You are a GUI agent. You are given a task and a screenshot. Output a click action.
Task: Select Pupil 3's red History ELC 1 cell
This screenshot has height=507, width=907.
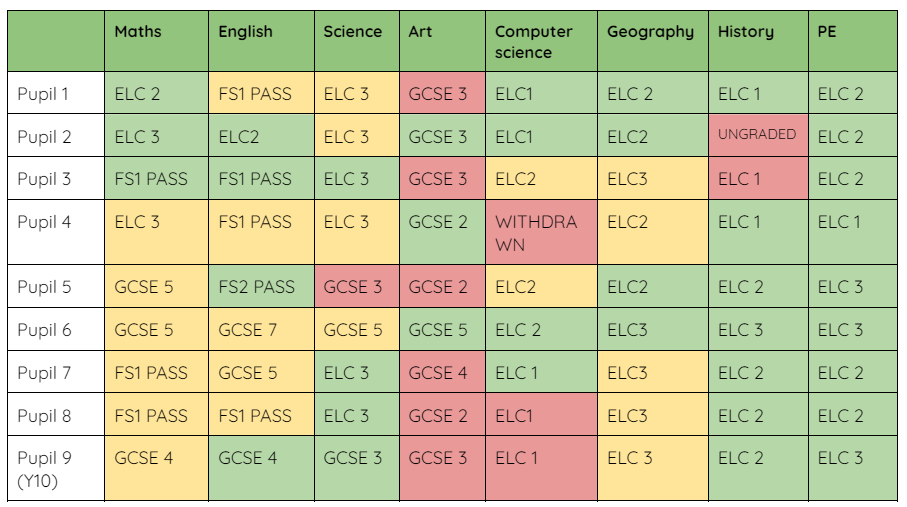click(x=740, y=179)
